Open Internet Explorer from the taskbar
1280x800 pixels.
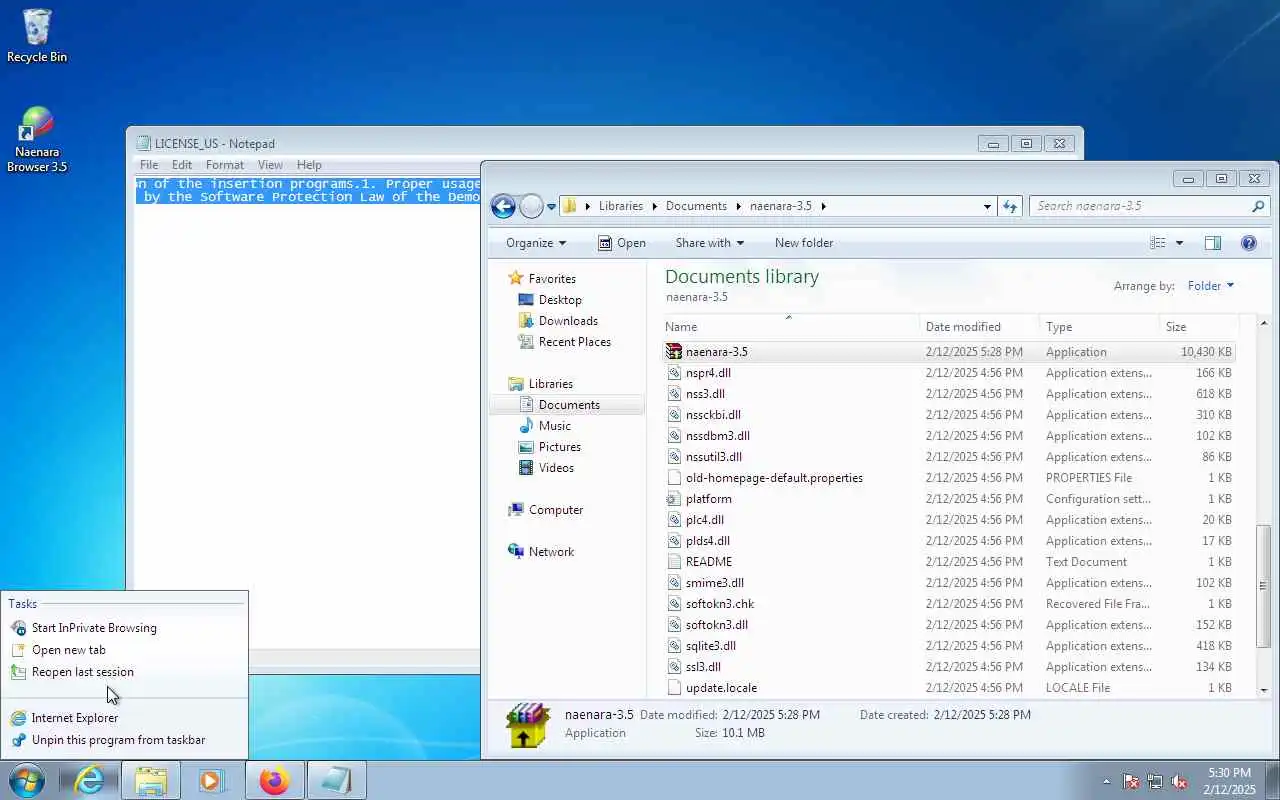[x=90, y=780]
